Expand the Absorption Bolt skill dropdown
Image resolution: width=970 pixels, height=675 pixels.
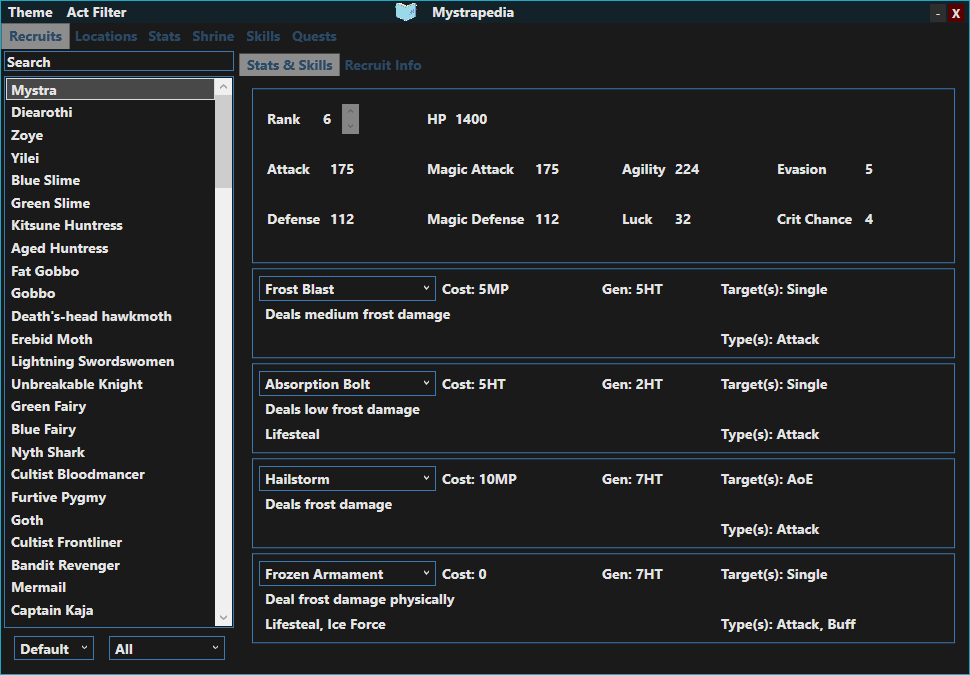click(347, 384)
